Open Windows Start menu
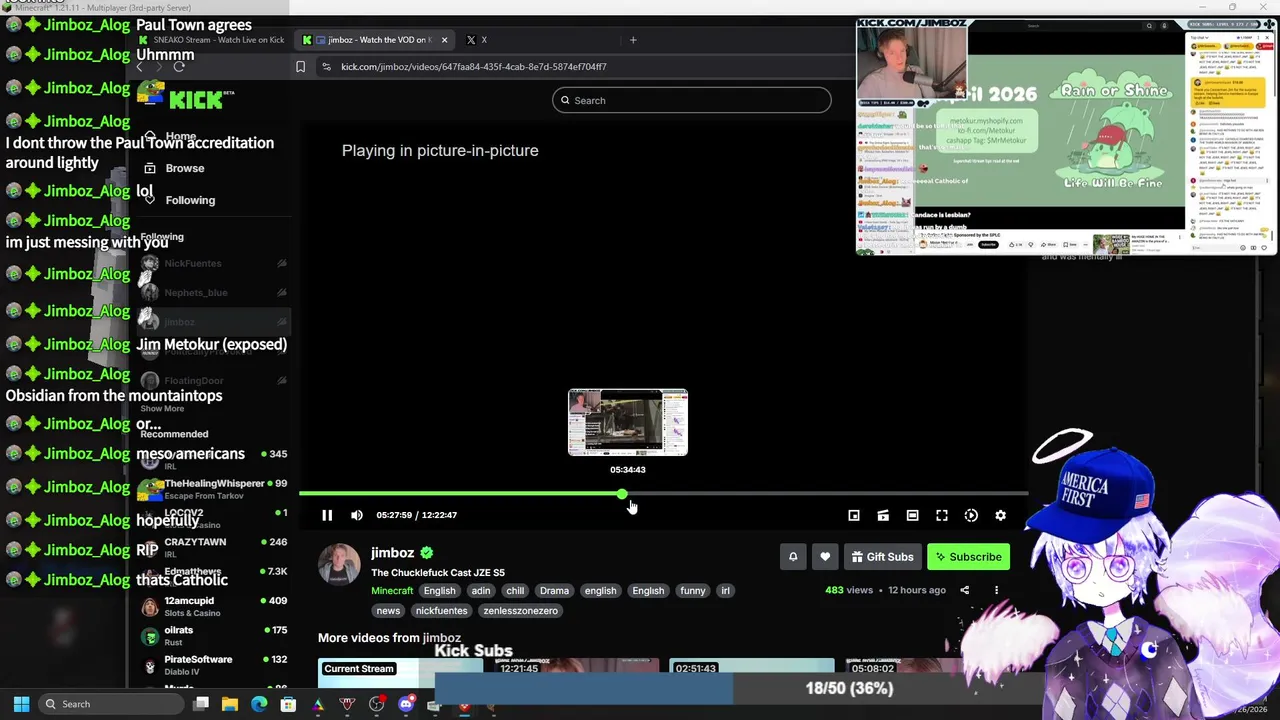The image size is (1280, 720). coord(21,704)
